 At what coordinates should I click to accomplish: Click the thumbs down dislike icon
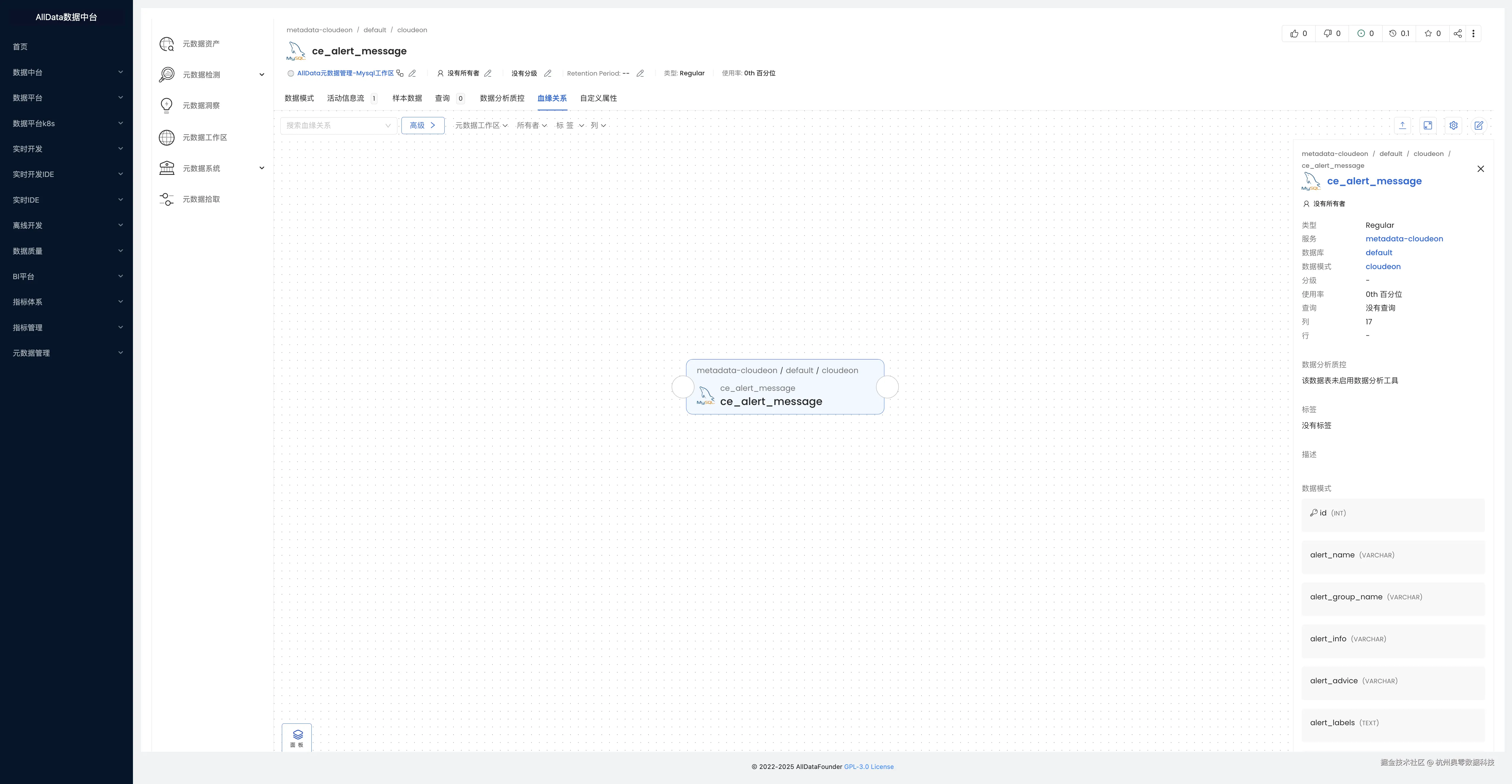pyautogui.click(x=1327, y=33)
